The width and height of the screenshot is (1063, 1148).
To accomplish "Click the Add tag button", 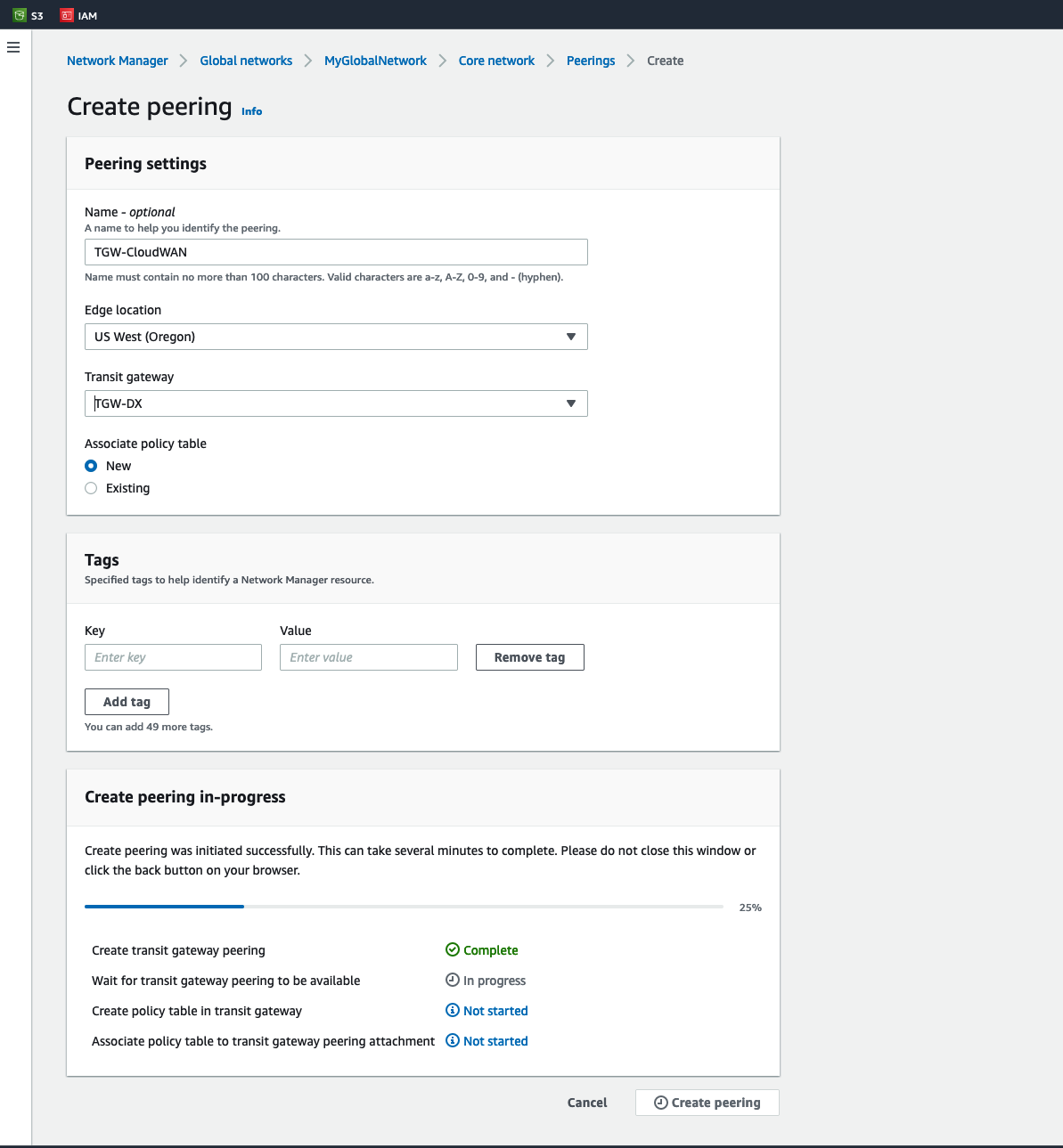I will [127, 702].
